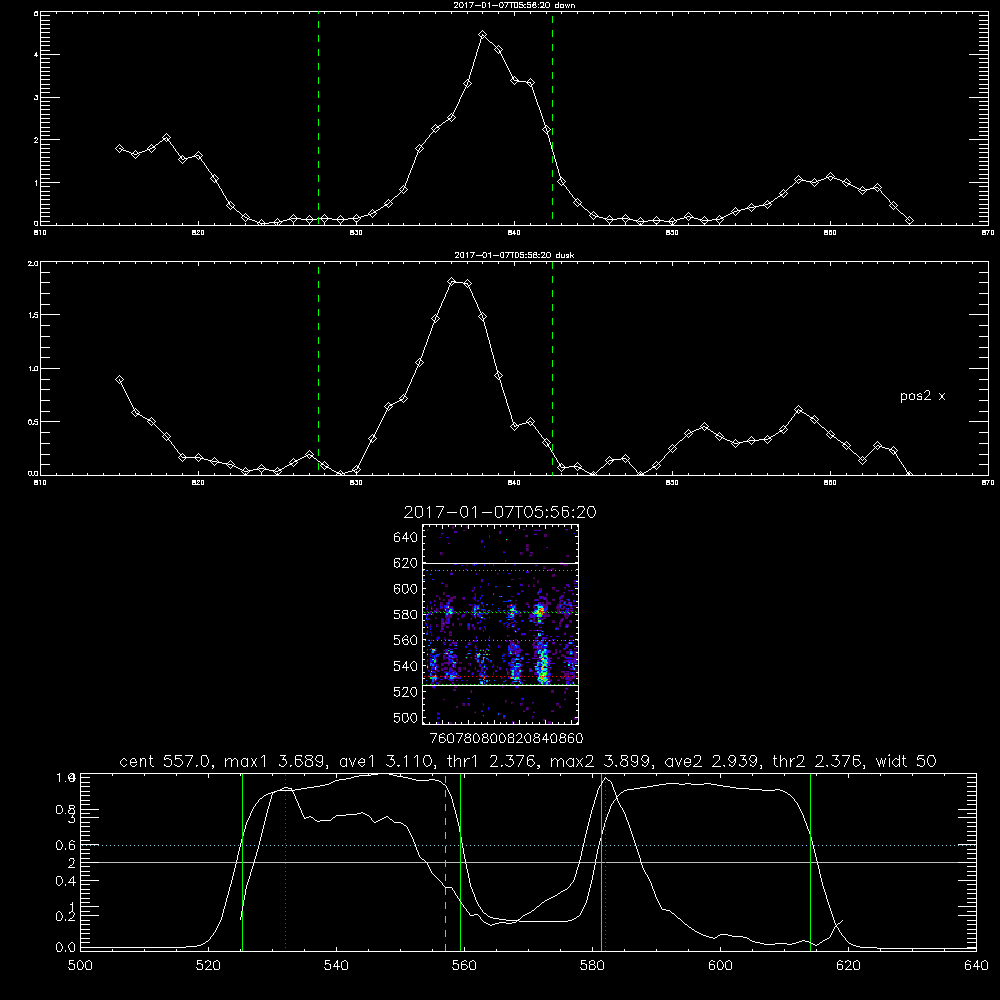Click the '0.4' y-axis label of the bottom plot
This screenshot has width=1000, height=1000.
pyautogui.click(x=65, y=881)
